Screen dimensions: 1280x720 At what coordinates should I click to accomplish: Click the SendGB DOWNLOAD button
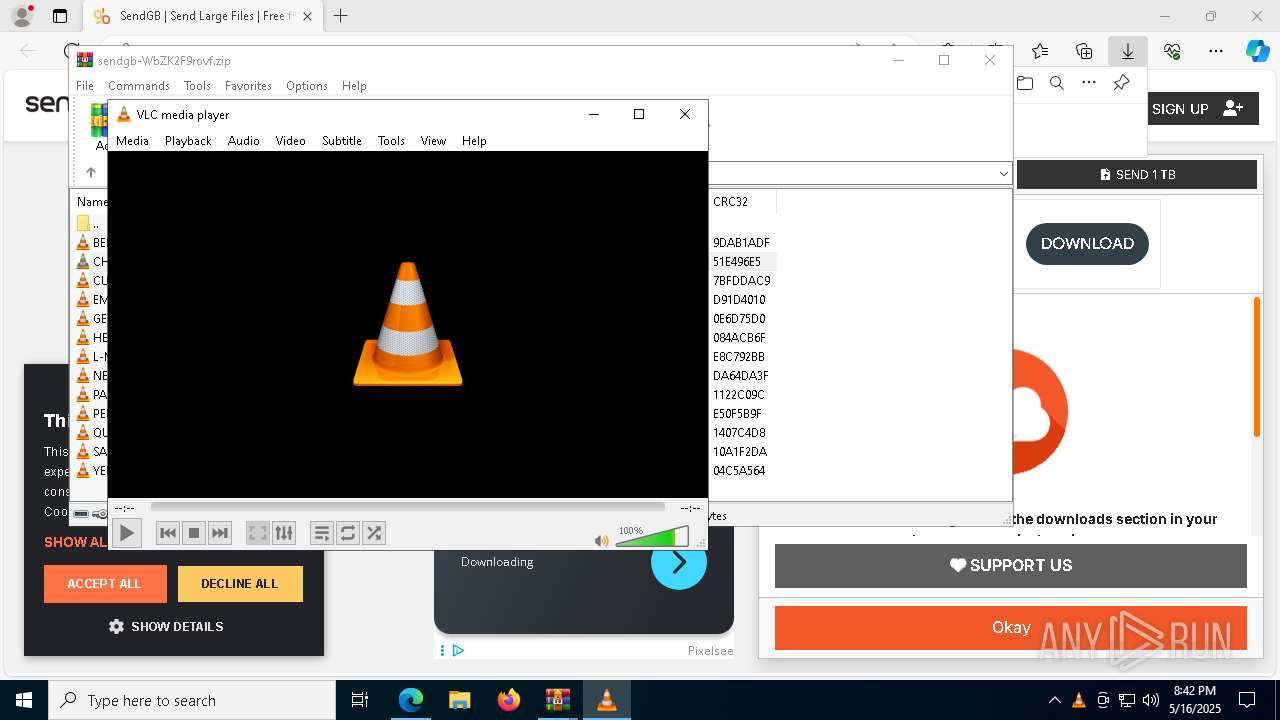[1087, 244]
